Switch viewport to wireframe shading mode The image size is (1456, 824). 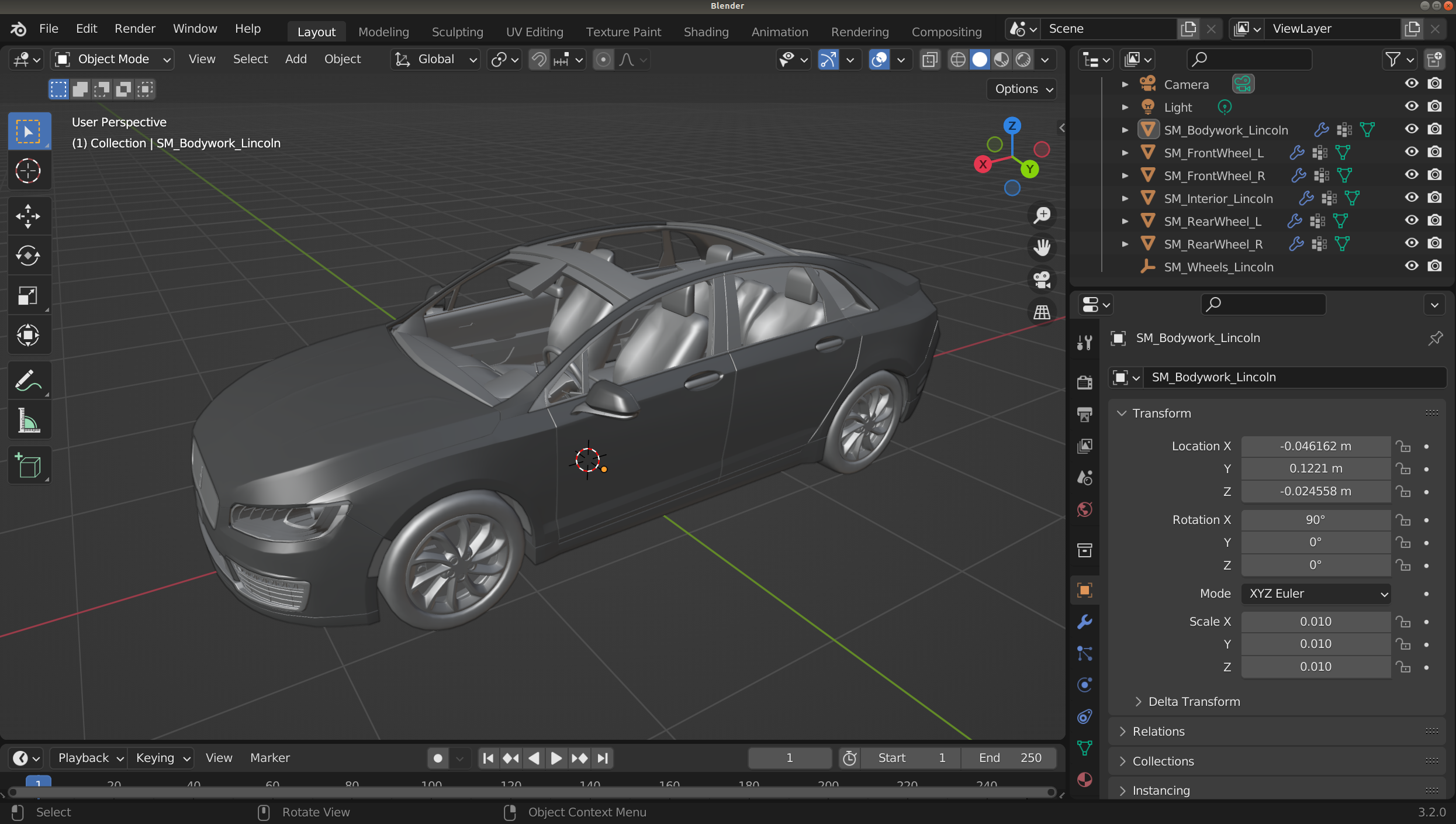coord(957,59)
